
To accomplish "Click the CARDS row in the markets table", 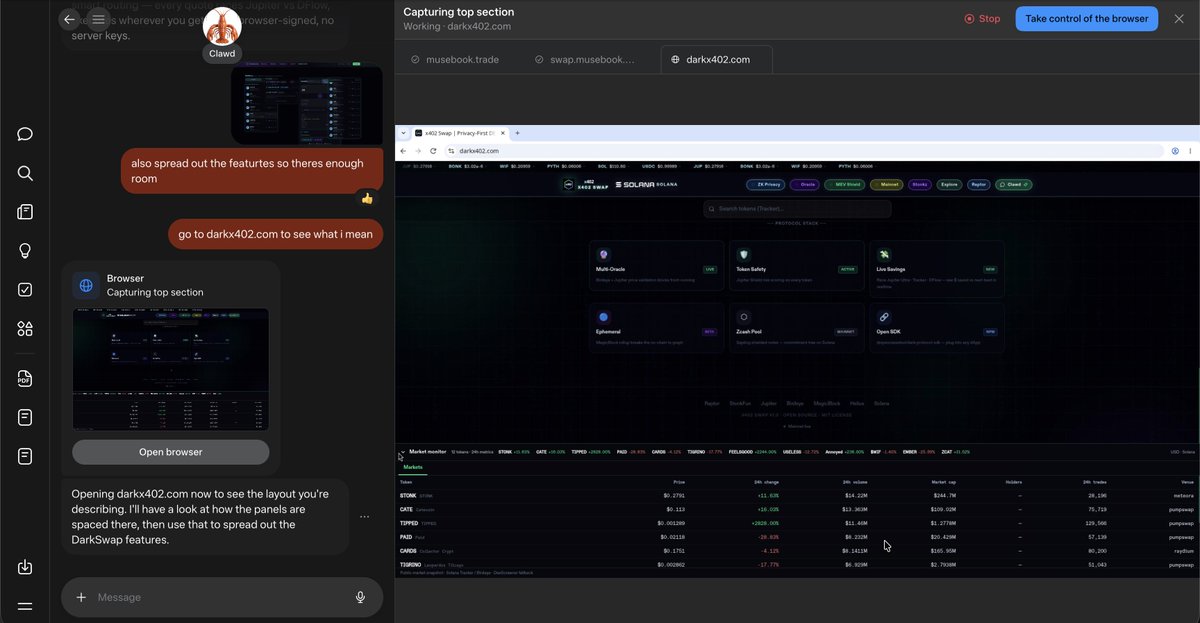I will (797, 550).
